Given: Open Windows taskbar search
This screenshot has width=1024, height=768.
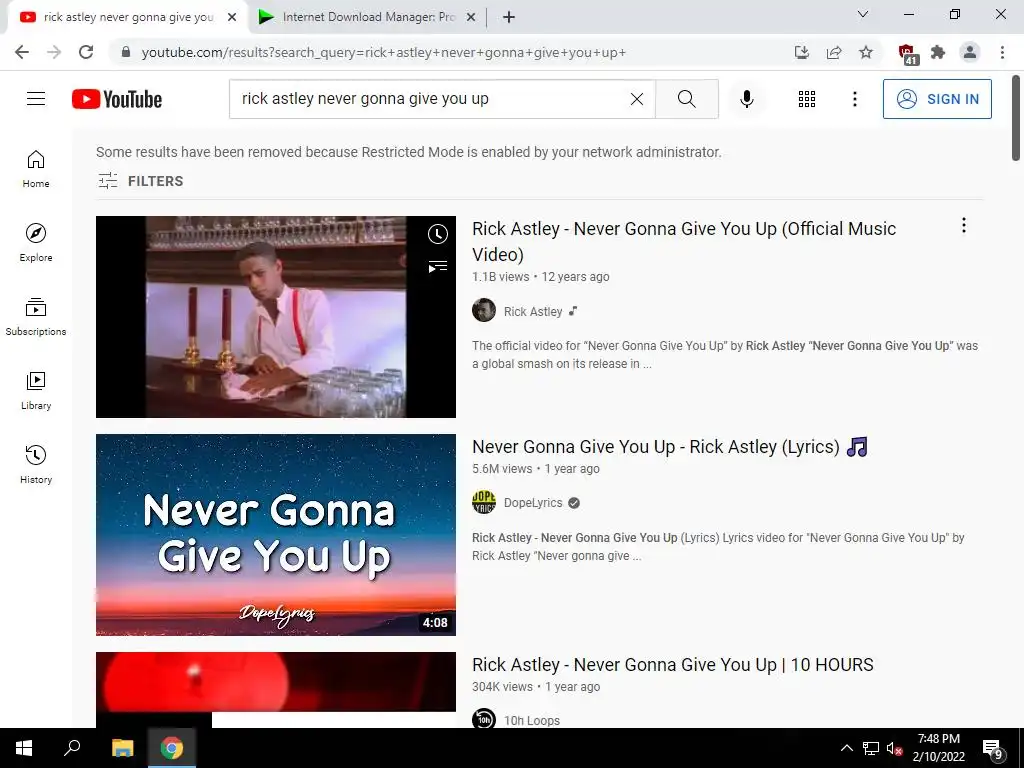Looking at the screenshot, I should pos(72,748).
